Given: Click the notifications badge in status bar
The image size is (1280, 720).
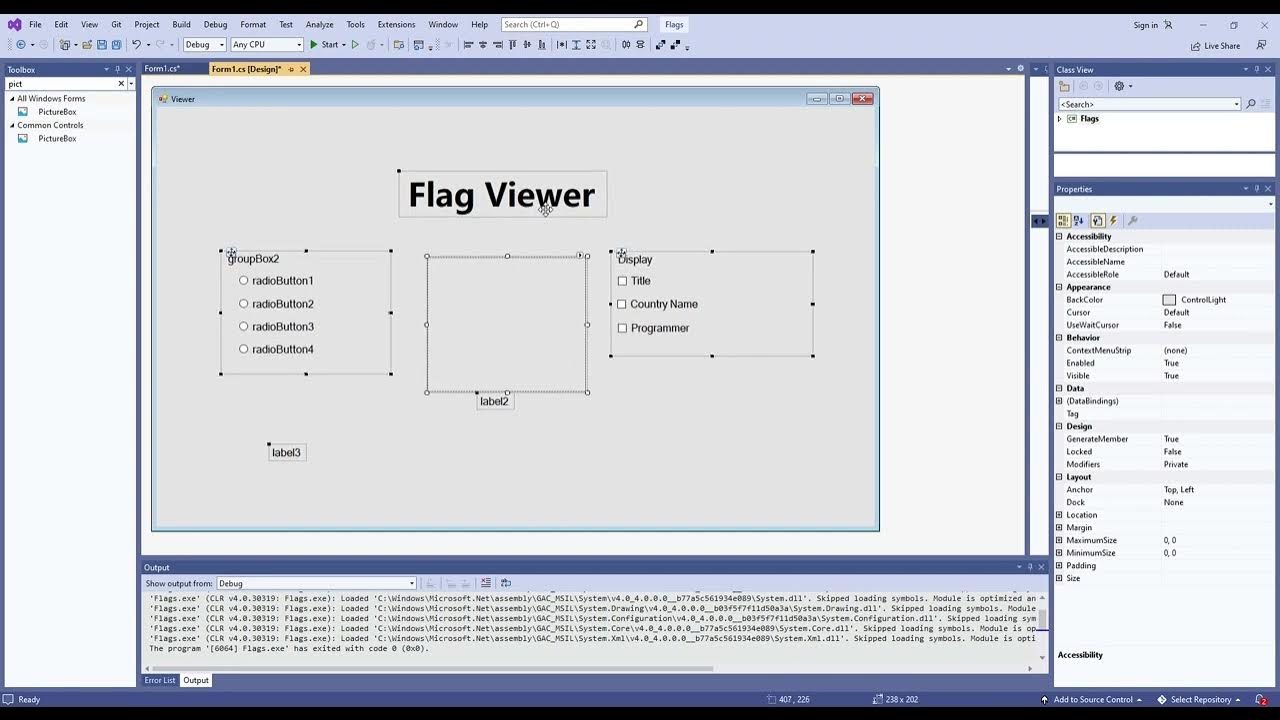Looking at the screenshot, I should (x=1262, y=700).
